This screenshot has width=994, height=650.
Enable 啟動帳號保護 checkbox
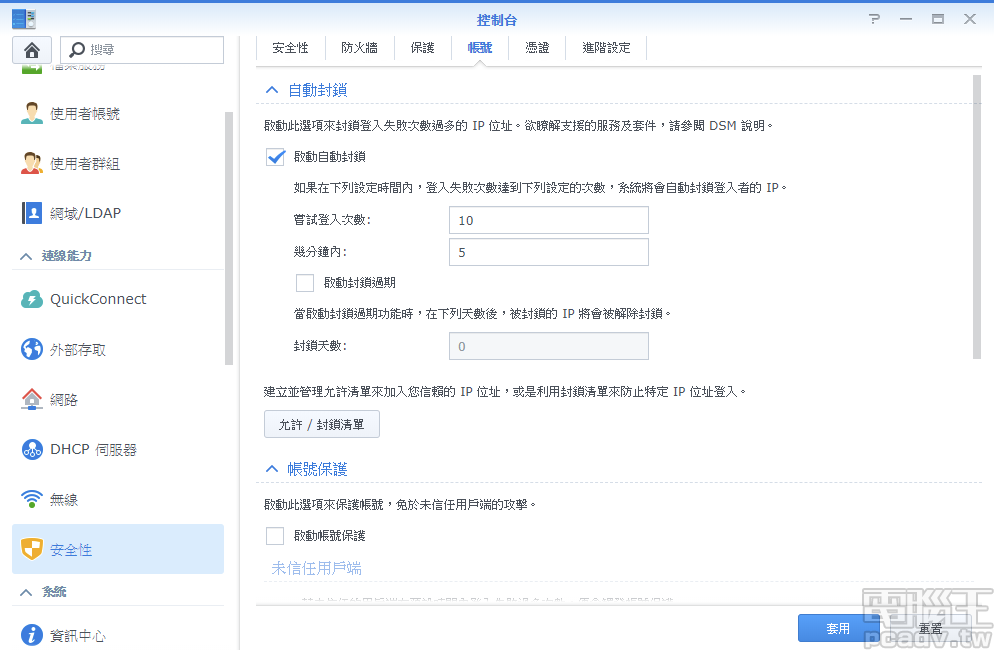pyautogui.click(x=274, y=536)
